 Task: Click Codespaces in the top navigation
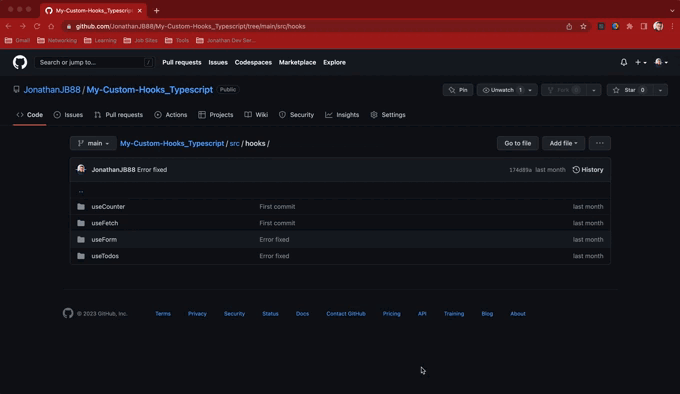coord(253,62)
